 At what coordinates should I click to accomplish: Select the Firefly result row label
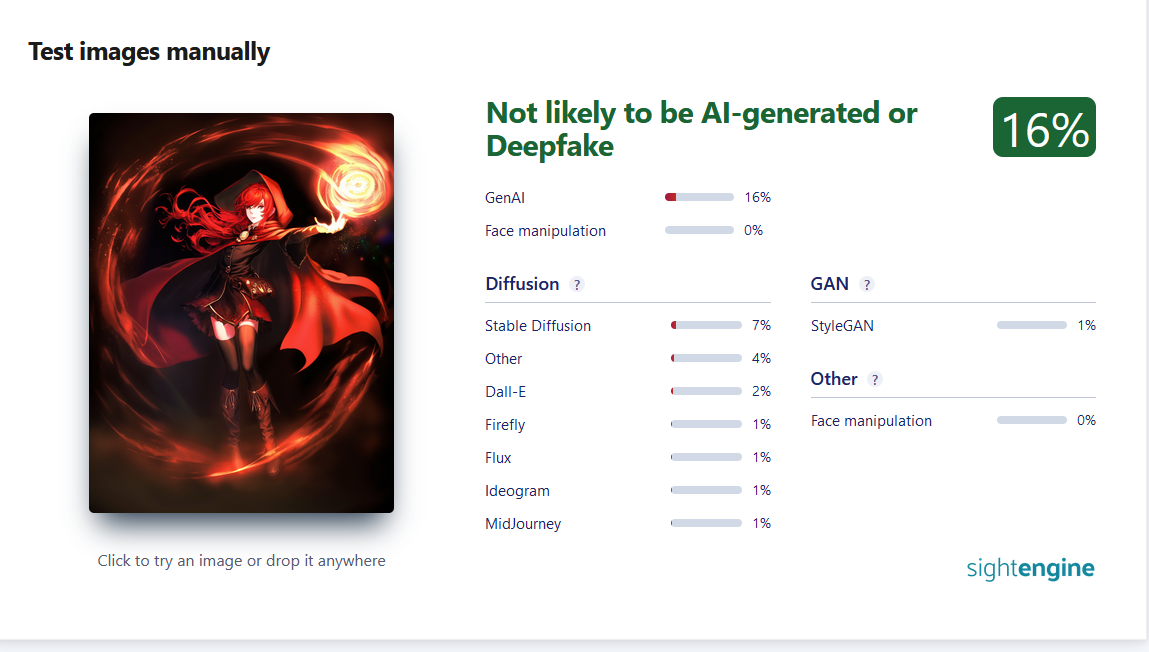505,425
